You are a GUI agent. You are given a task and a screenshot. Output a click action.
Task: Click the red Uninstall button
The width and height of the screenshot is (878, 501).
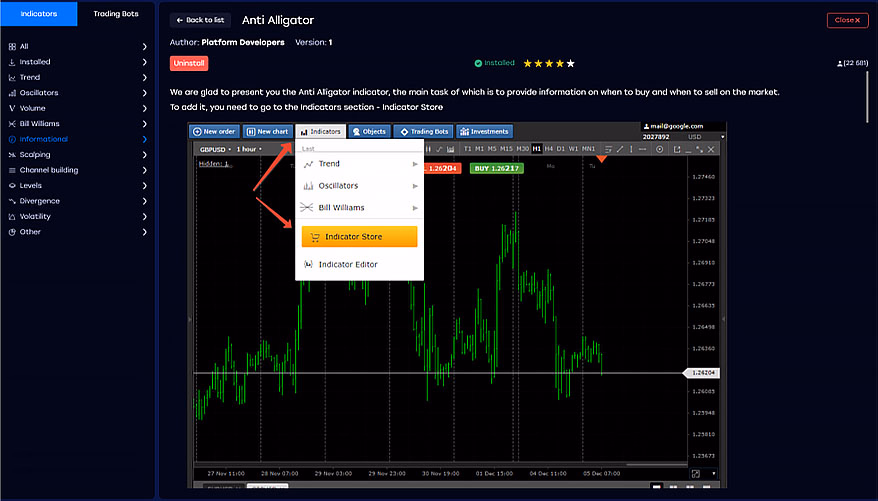189,63
